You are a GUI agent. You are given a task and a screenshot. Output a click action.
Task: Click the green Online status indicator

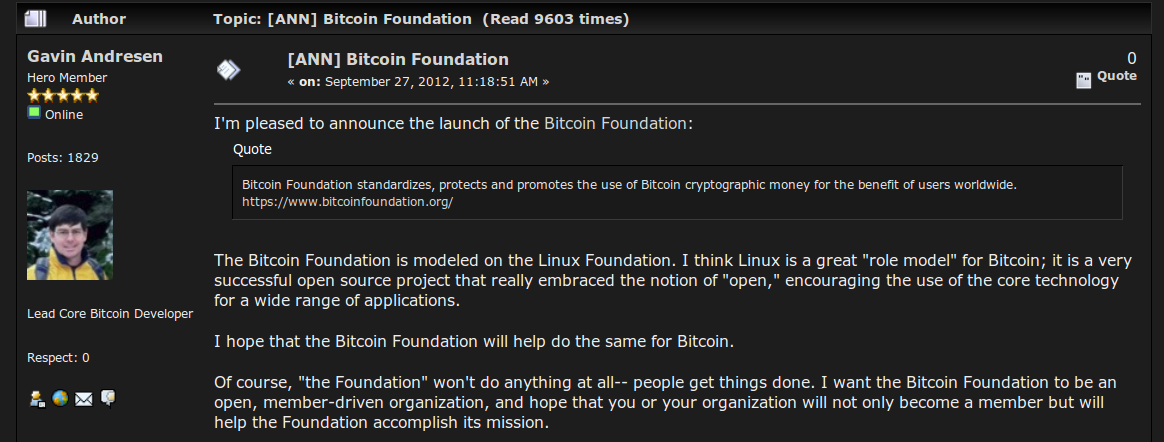[x=33, y=113]
